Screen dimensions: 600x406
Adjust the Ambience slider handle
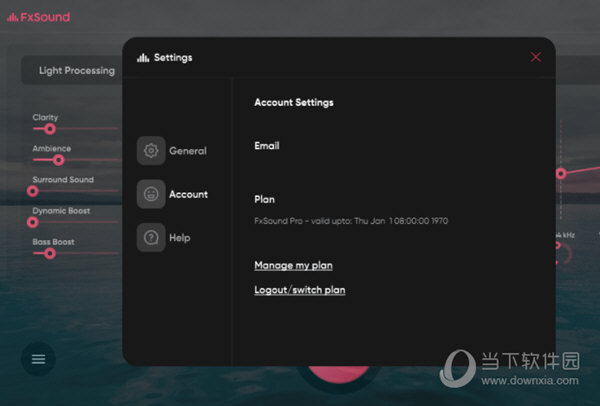[x=58, y=160]
